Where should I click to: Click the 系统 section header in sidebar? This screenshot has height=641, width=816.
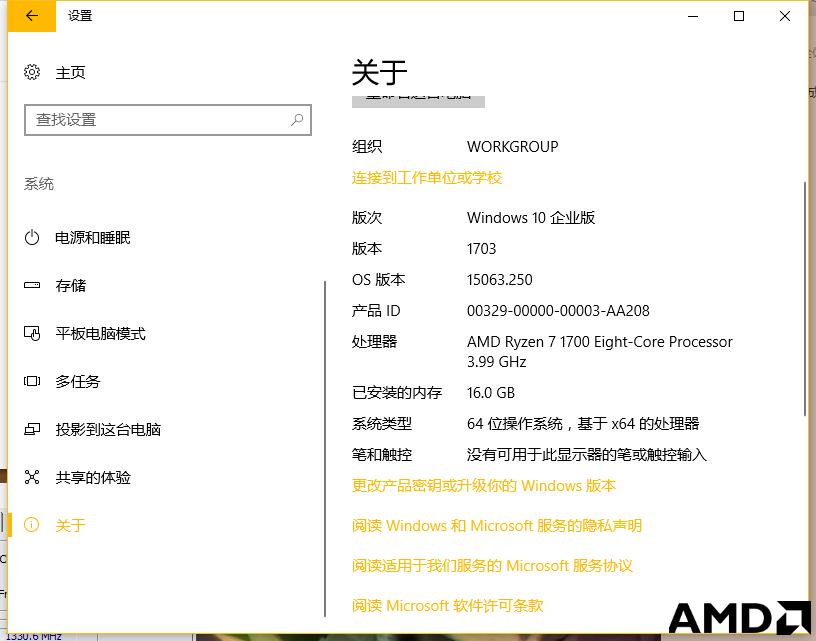[39, 184]
